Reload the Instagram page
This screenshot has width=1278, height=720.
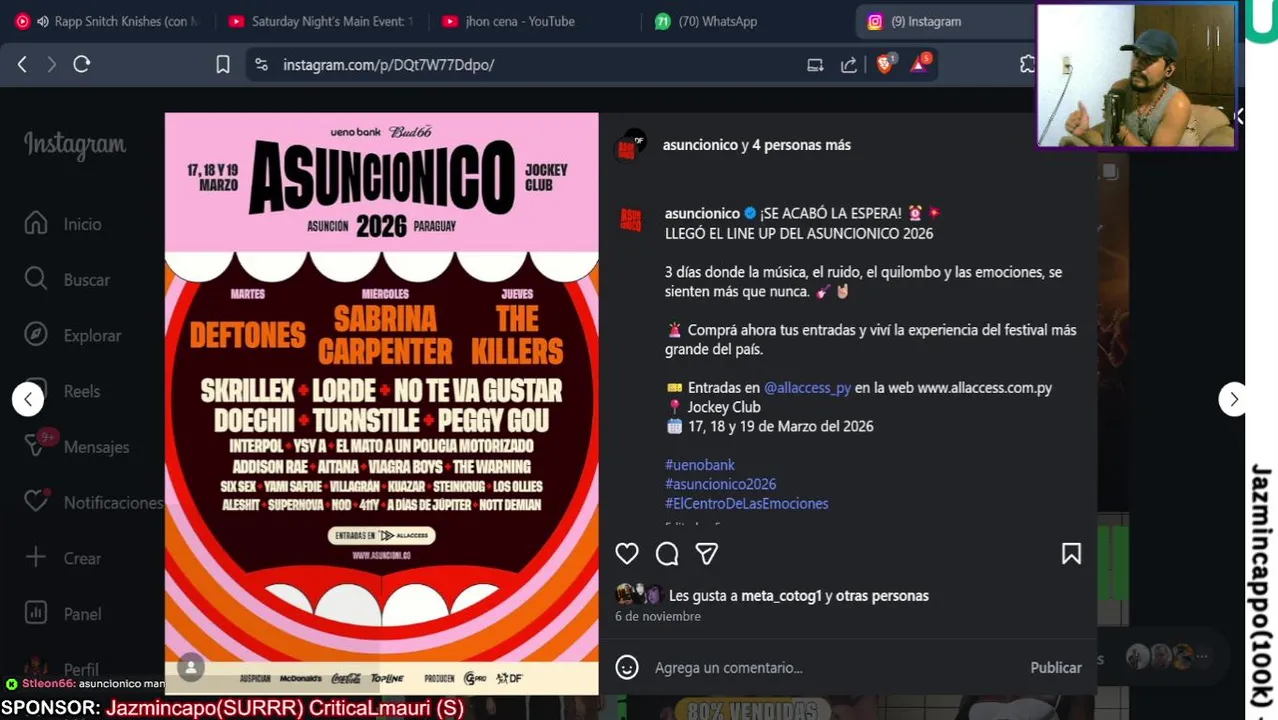click(x=82, y=64)
